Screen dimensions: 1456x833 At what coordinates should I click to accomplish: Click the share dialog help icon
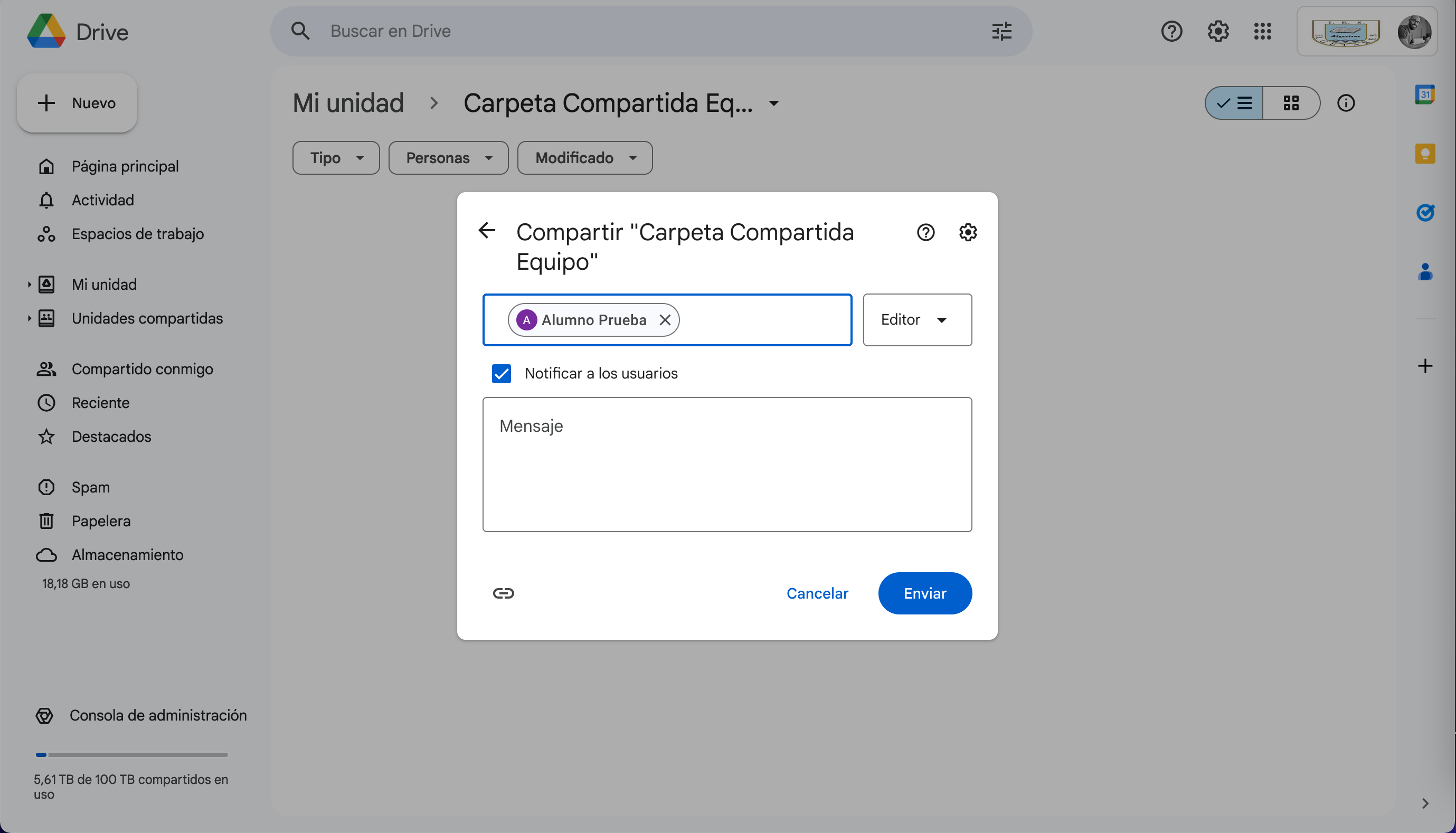coord(925,232)
